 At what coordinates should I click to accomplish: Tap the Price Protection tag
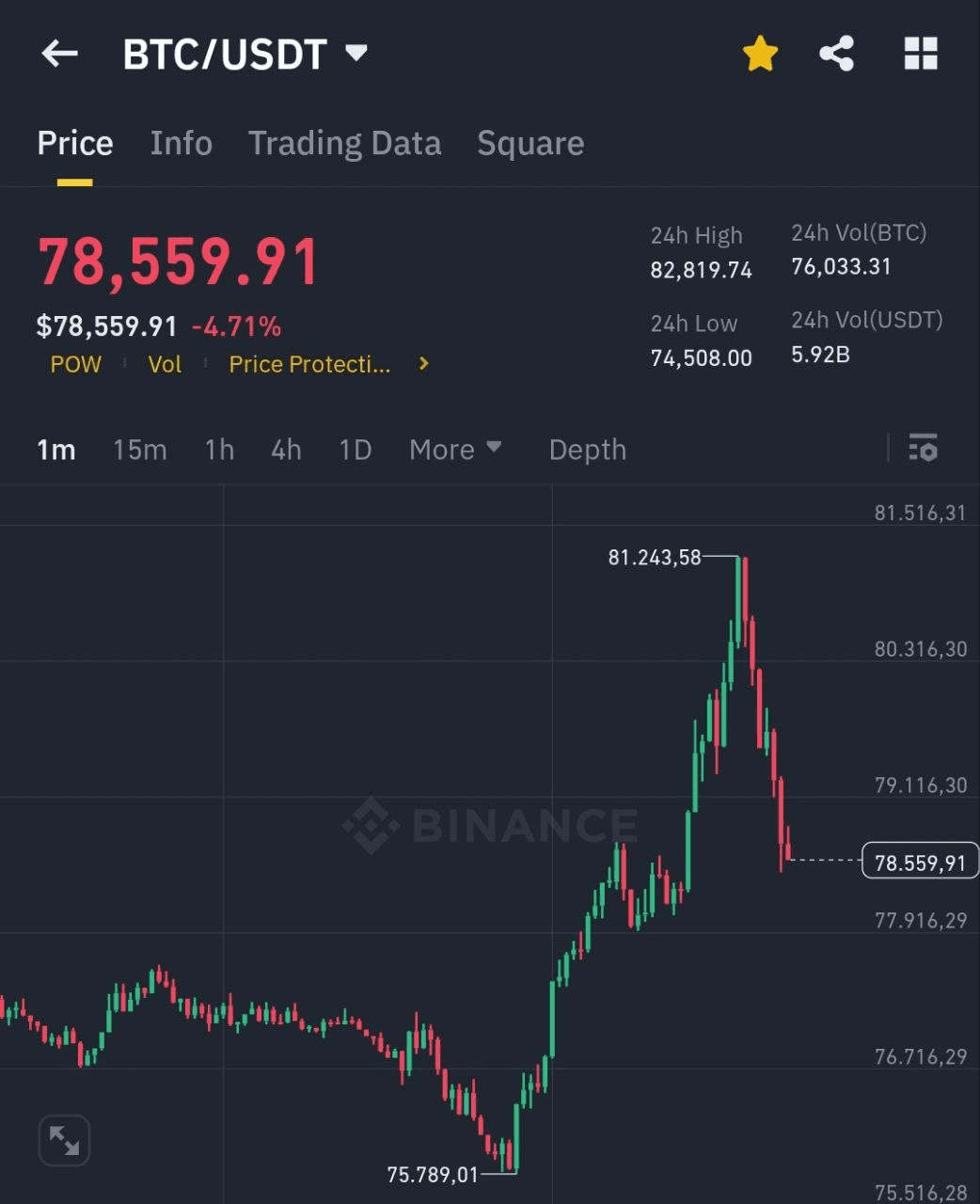[x=309, y=364]
